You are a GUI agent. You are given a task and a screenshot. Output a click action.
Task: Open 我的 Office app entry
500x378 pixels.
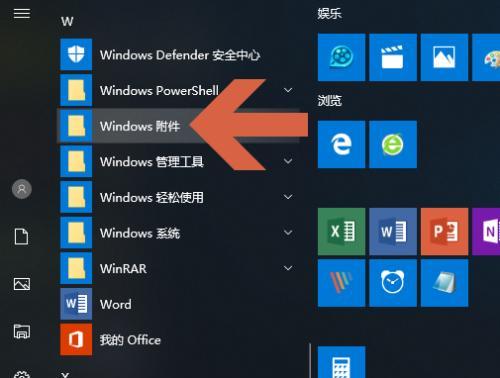pos(179,340)
